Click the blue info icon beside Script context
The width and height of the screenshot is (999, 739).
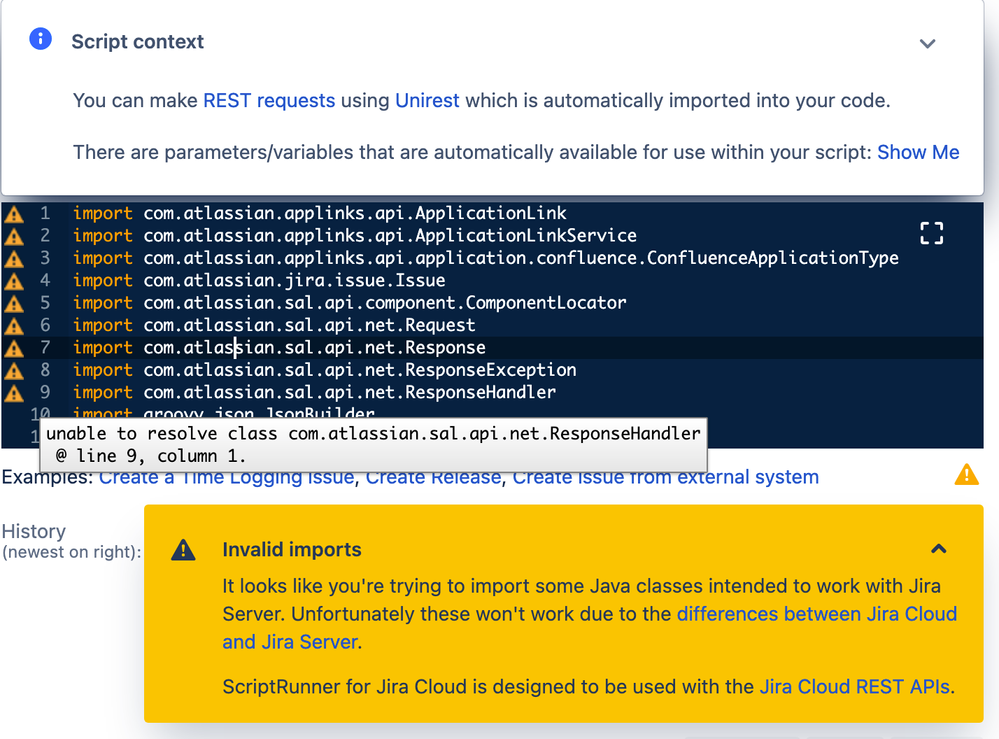(40, 39)
